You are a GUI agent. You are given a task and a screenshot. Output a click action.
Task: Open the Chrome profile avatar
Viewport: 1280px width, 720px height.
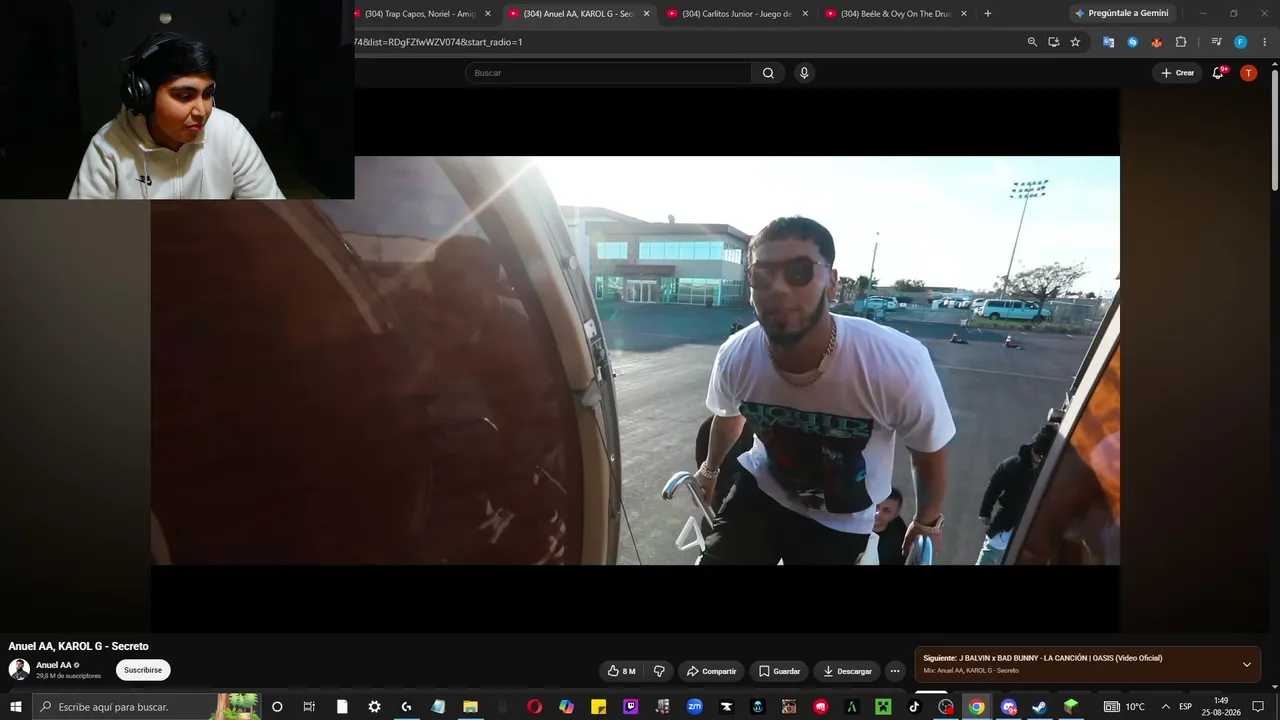(x=1240, y=42)
